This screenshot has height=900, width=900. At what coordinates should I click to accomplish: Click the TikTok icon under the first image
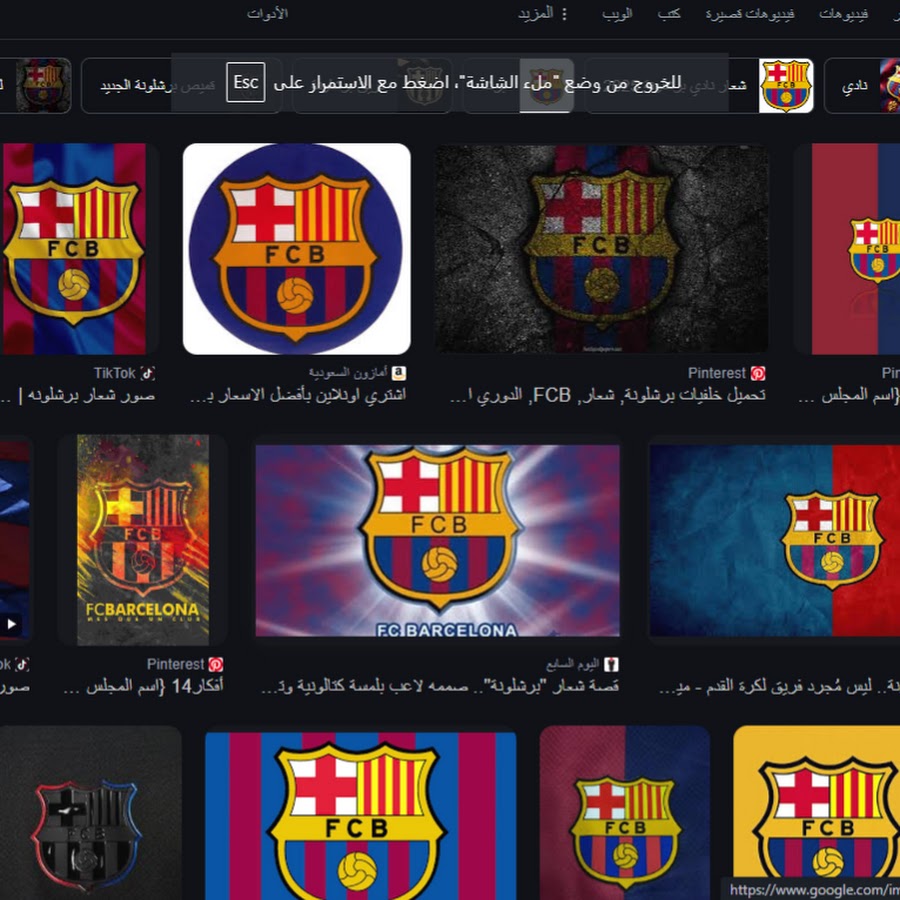click(148, 373)
